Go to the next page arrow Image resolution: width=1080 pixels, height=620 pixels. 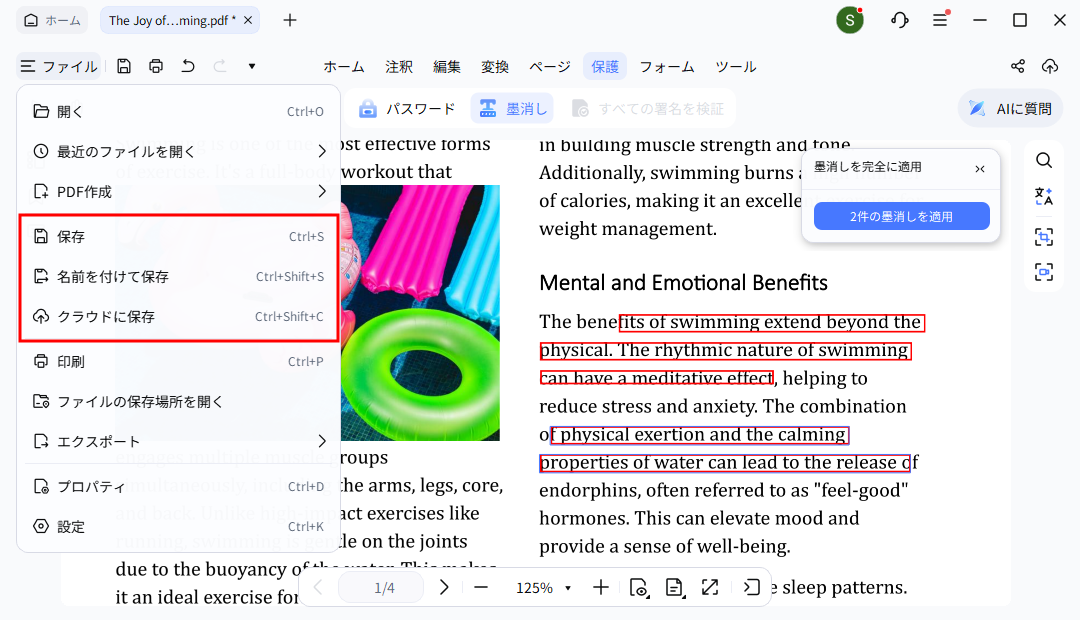(x=444, y=588)
